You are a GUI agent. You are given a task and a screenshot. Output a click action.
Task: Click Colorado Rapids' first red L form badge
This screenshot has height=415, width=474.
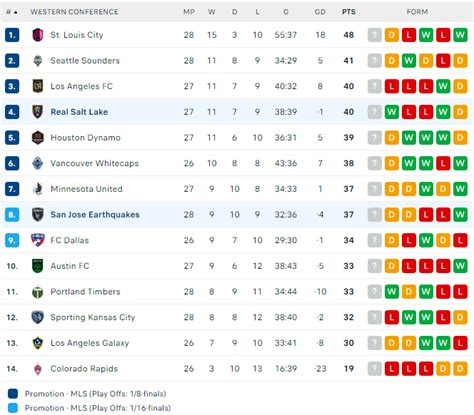392,369
